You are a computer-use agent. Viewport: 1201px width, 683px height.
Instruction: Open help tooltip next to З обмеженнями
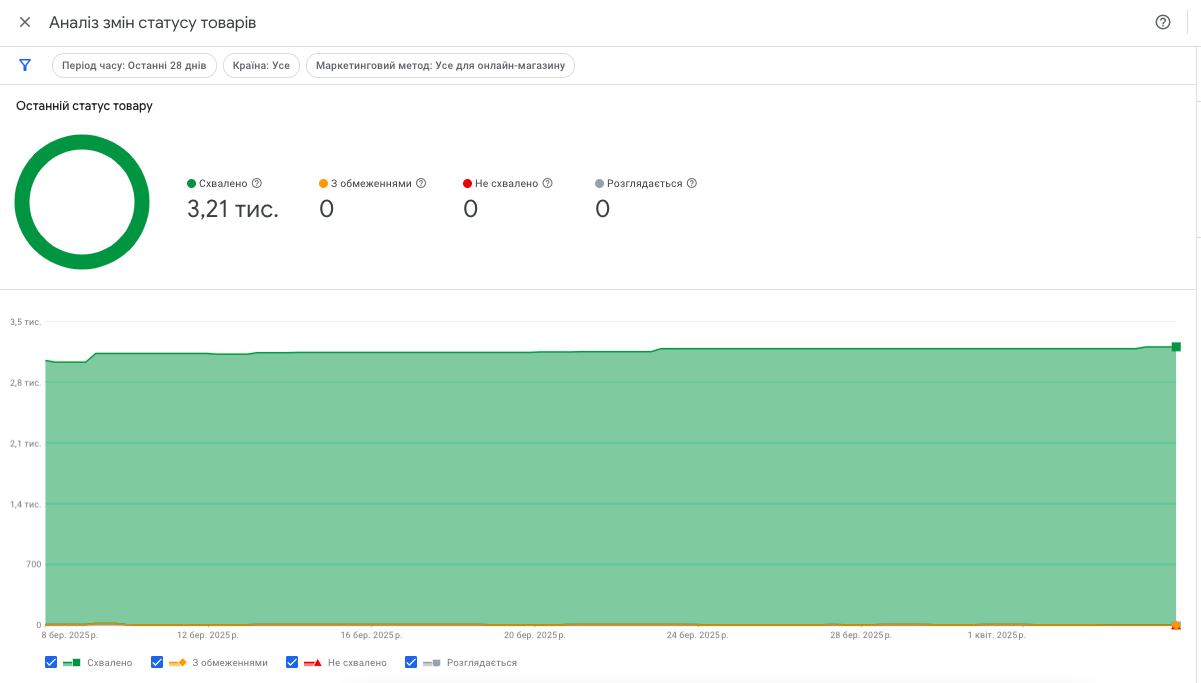coord(421,184)
